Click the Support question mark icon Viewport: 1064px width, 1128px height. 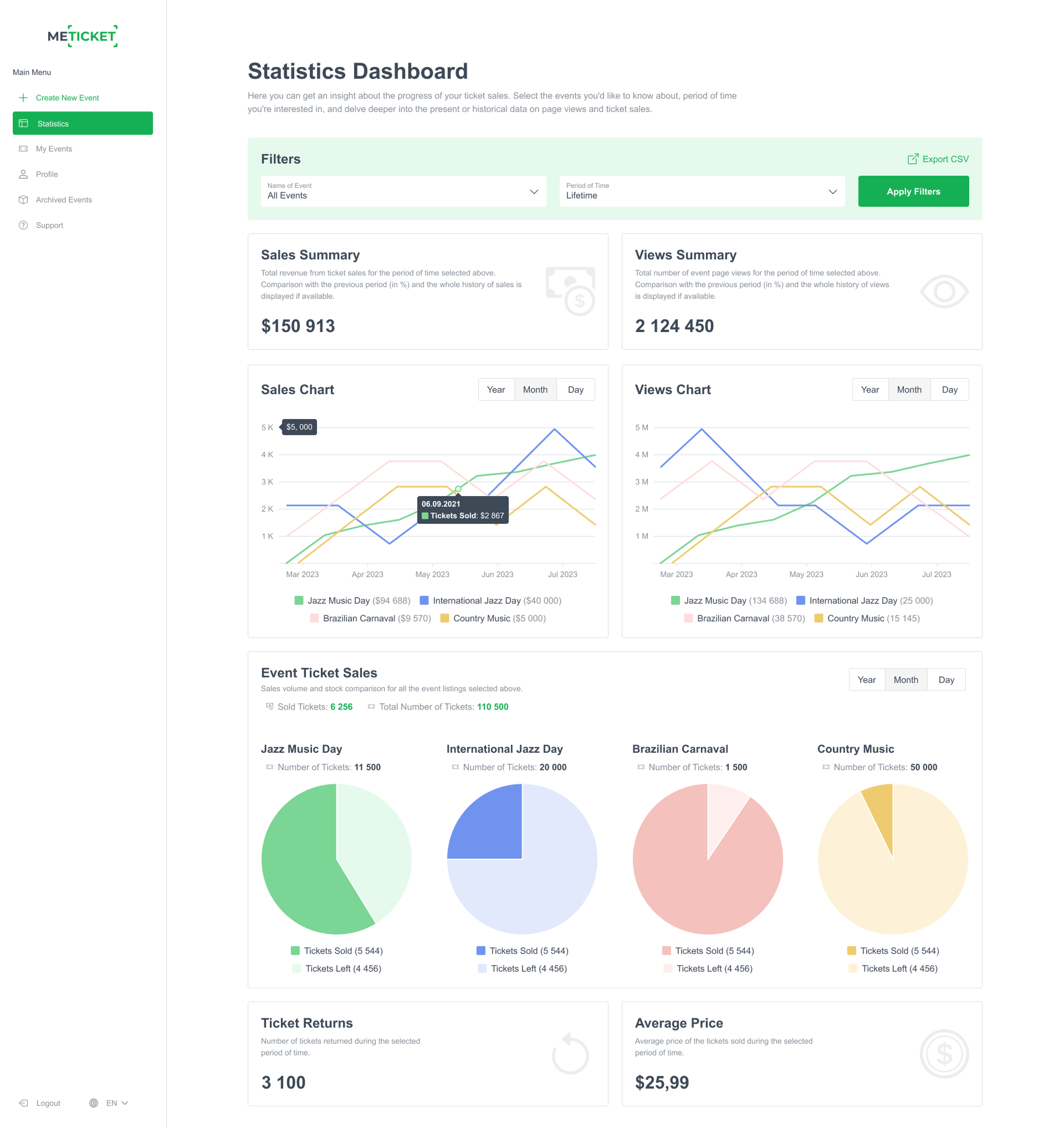[x=23, y=225]
